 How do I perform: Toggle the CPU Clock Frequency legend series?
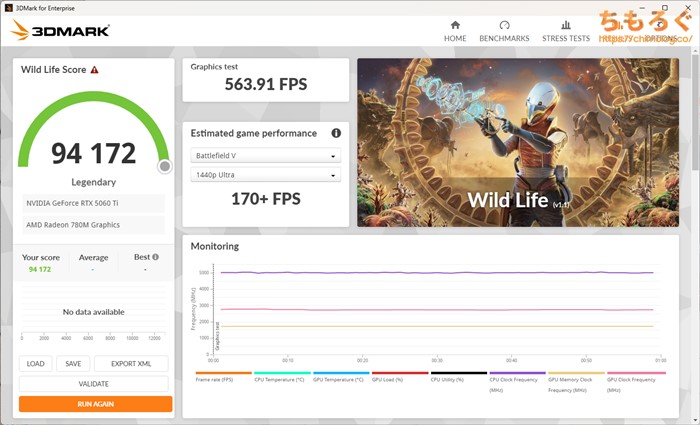517,382
